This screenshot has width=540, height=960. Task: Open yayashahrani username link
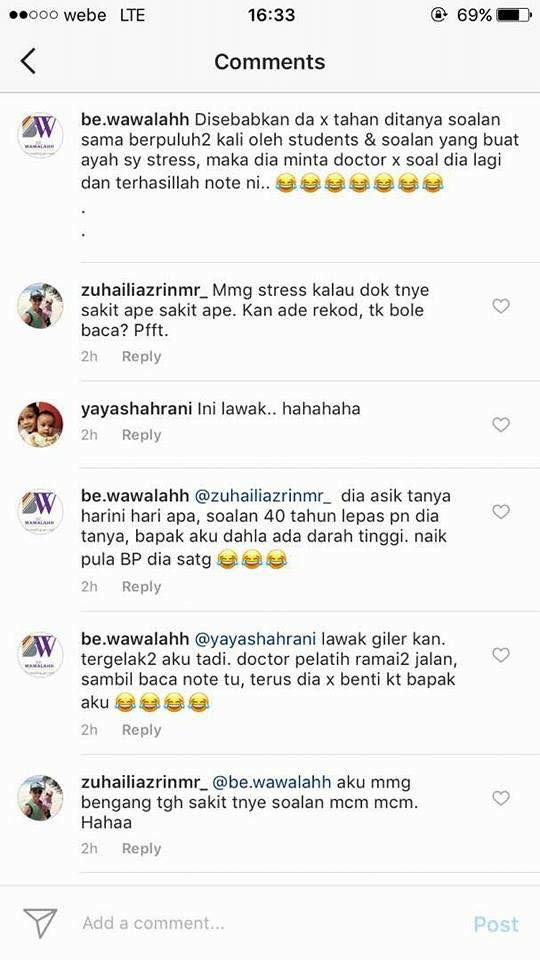point(137,409)
